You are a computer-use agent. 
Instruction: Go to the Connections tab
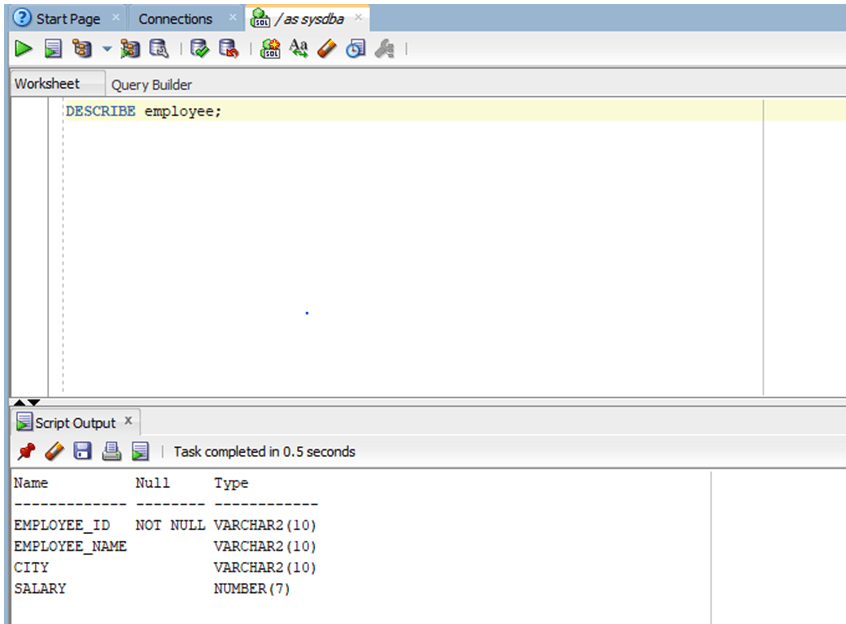click(177, 17)
